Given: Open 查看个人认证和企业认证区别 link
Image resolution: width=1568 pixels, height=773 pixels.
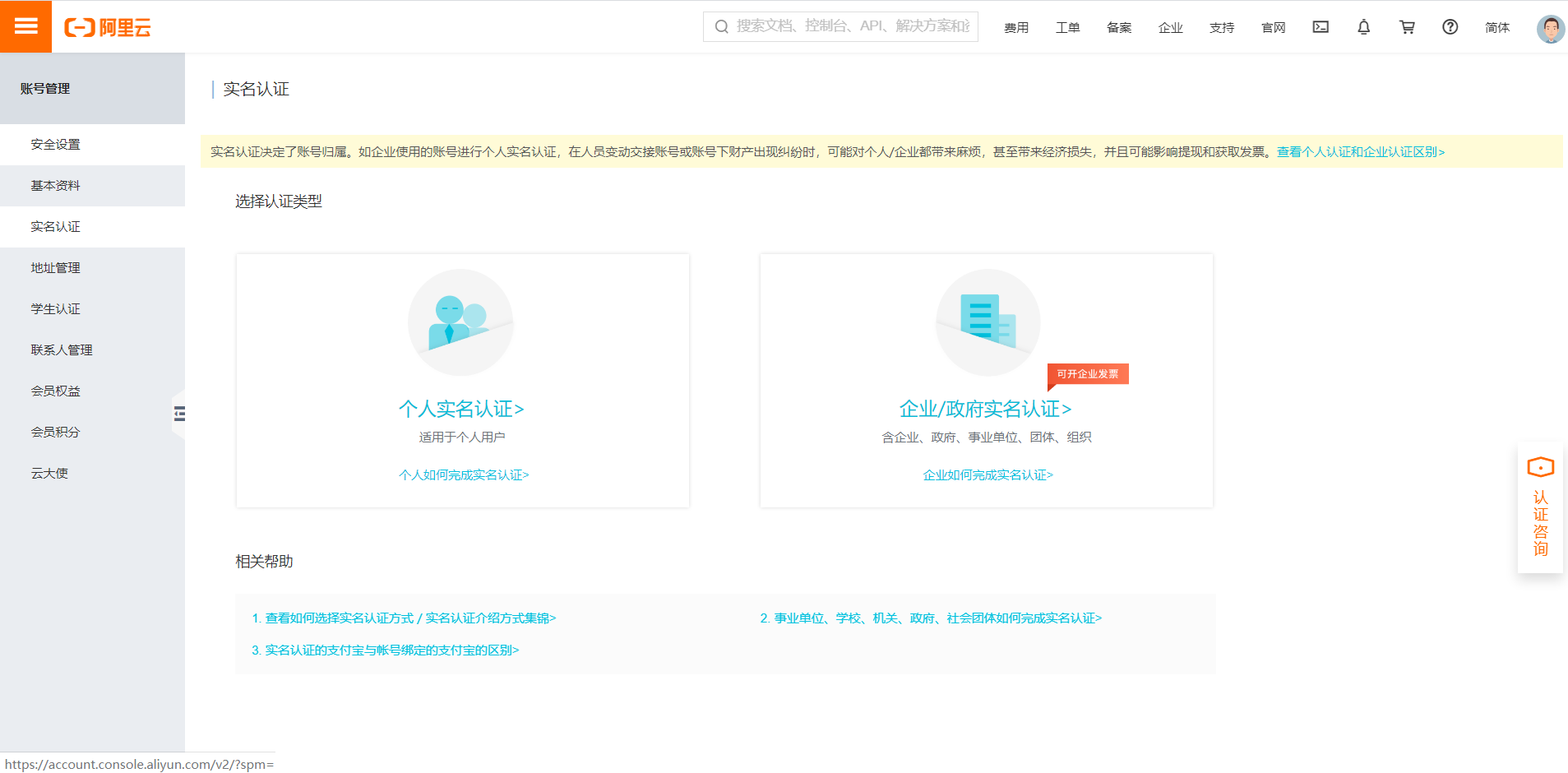Looking at the screenshot, I should pyautogui.click(x=1360, y=152).
